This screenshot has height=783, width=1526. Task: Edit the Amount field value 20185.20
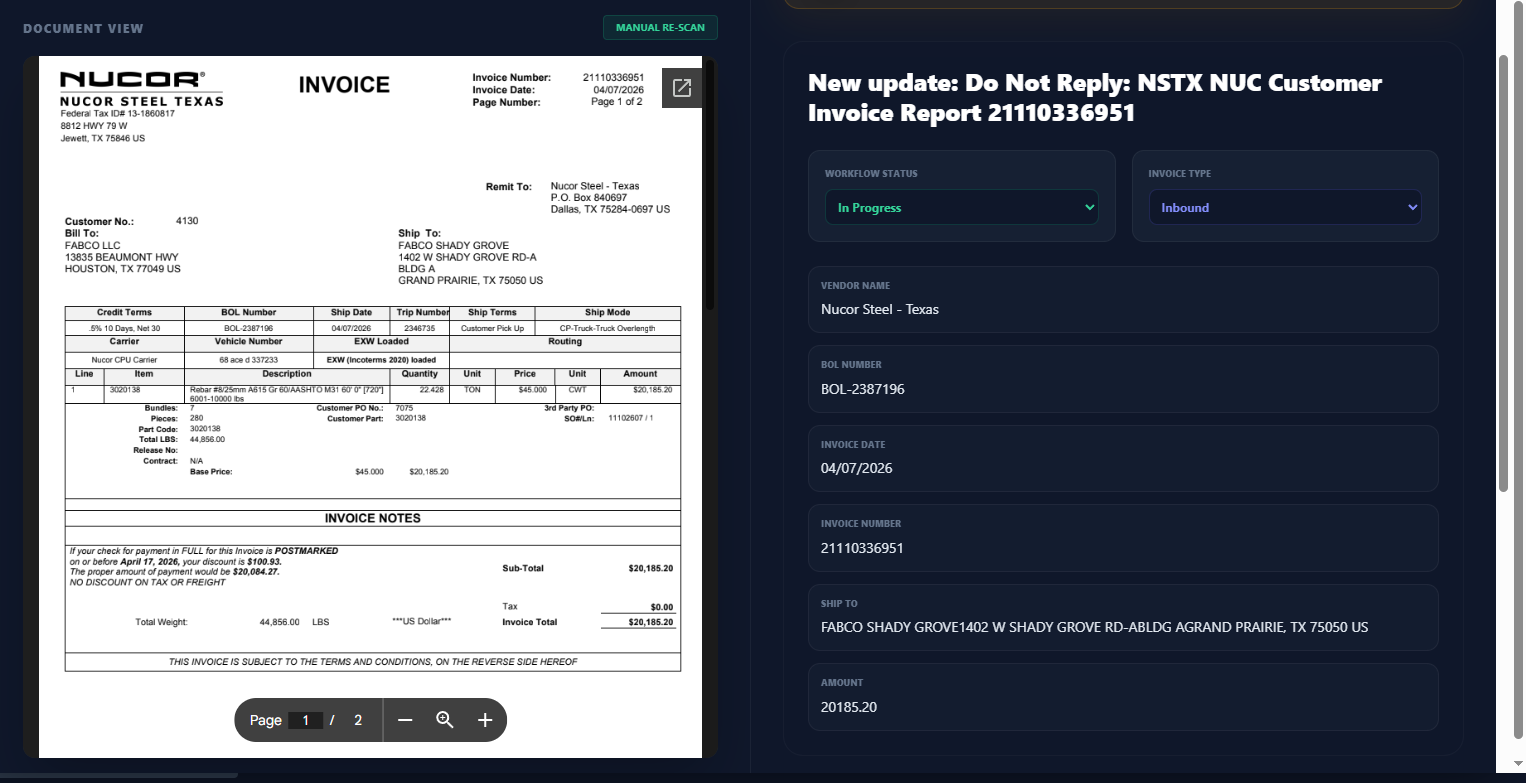1123,697
